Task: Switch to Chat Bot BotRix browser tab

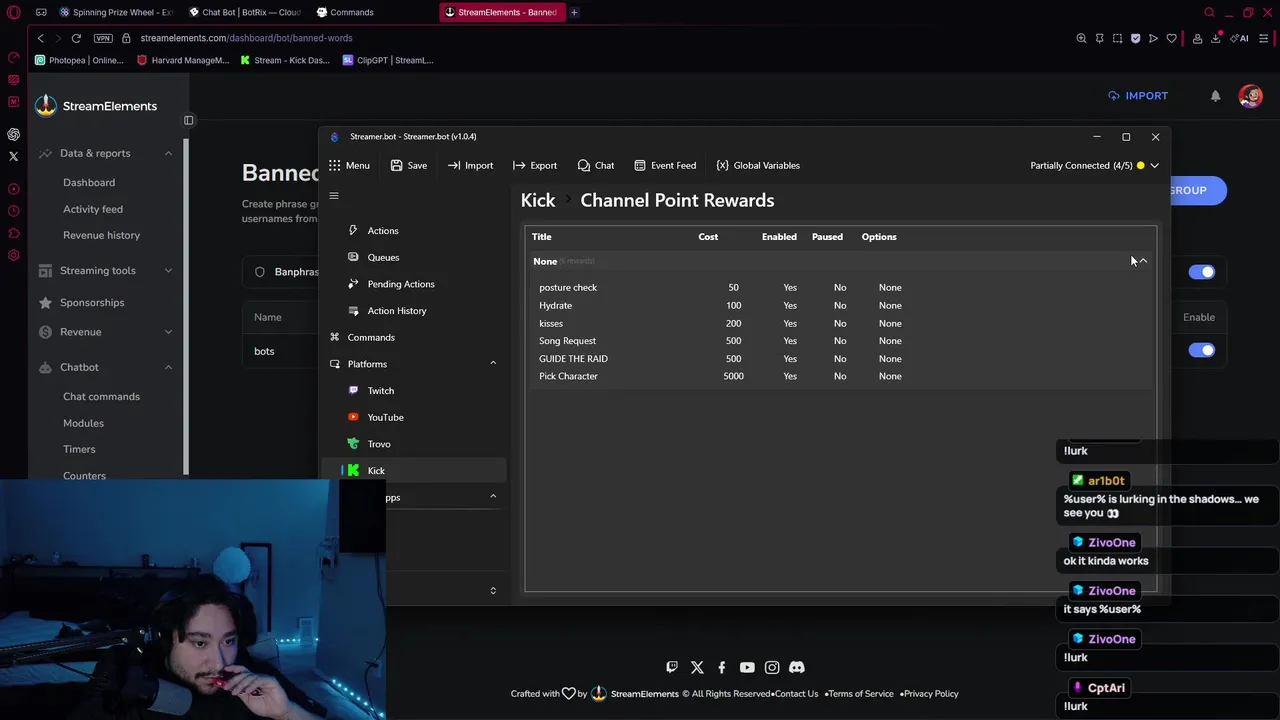Action: point(245,12)
